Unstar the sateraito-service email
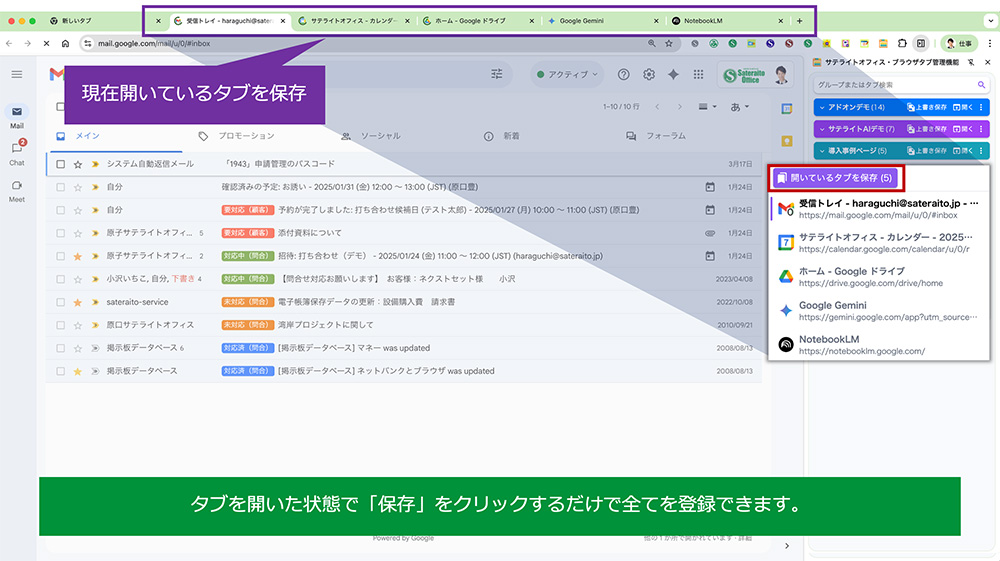The image size is (1000, 561). click(77, 302)
